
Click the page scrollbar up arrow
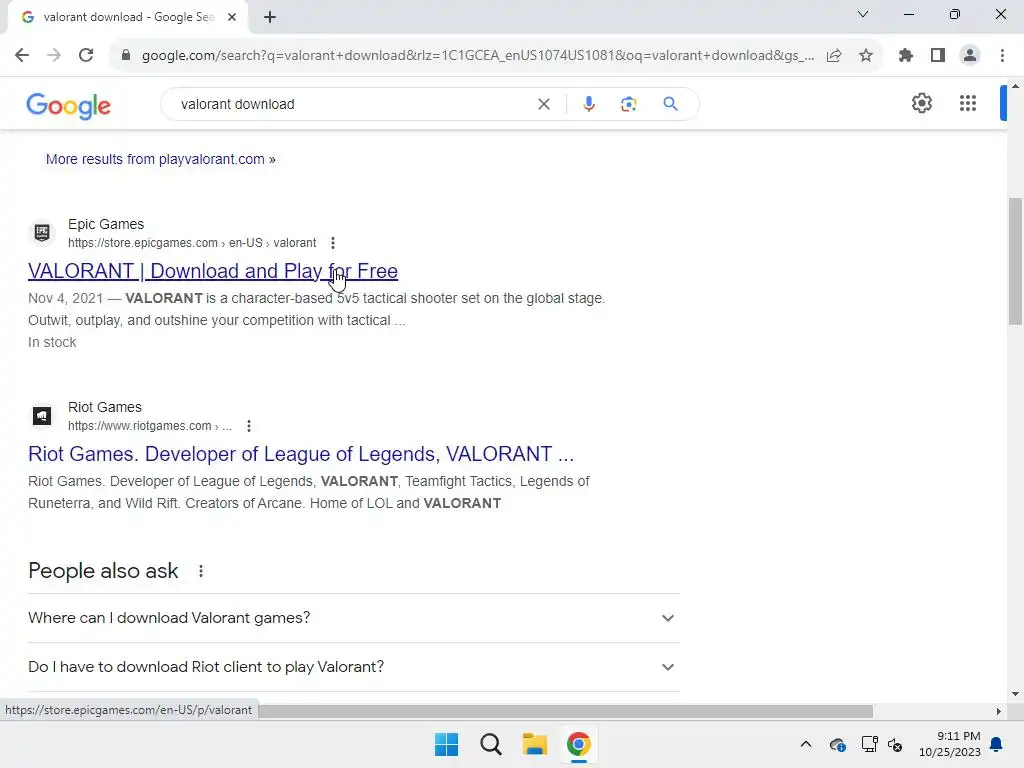click(1015, 86)
